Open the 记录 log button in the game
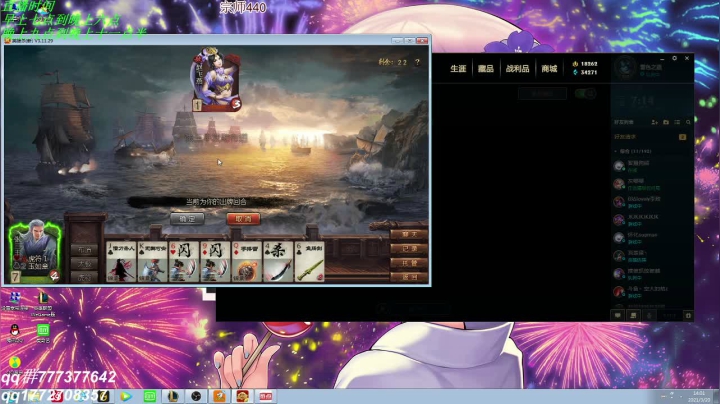Viewport: 720px width, 404px height. click(x=409, y=249)
